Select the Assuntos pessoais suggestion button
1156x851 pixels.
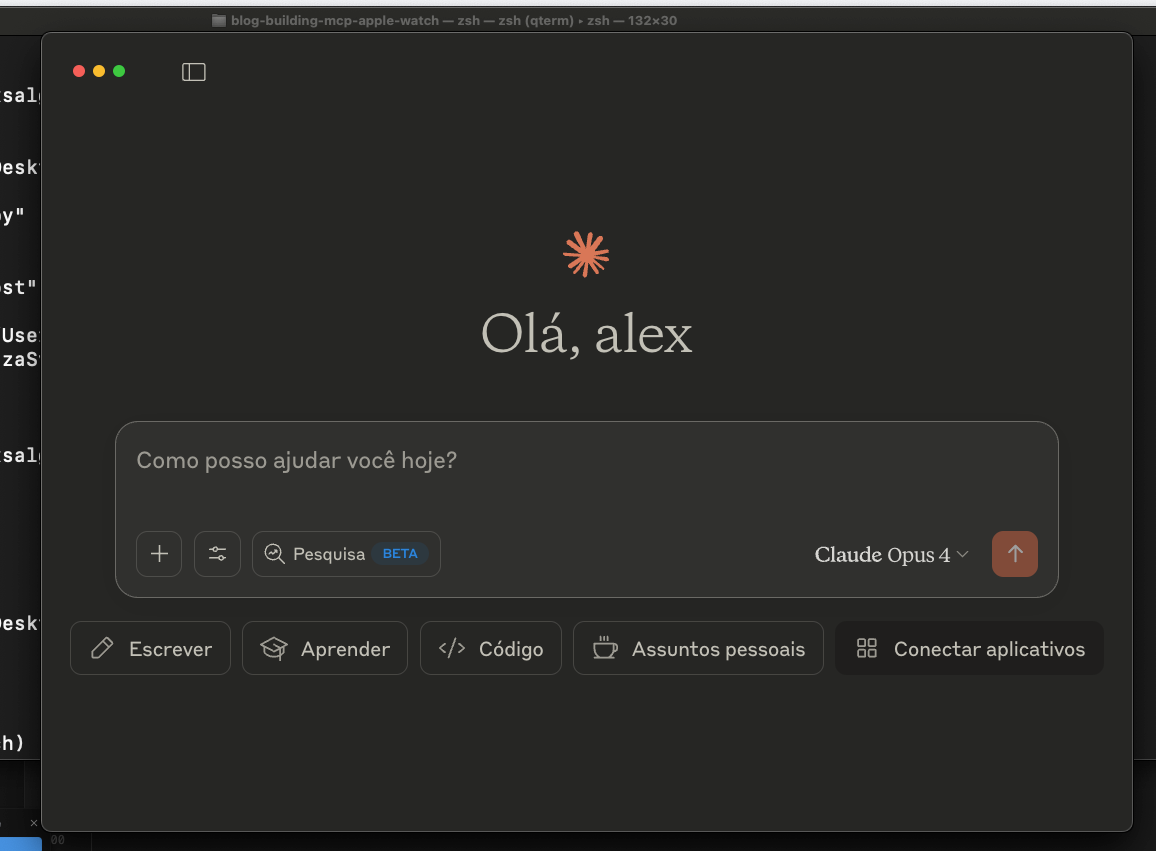(698, 648)
